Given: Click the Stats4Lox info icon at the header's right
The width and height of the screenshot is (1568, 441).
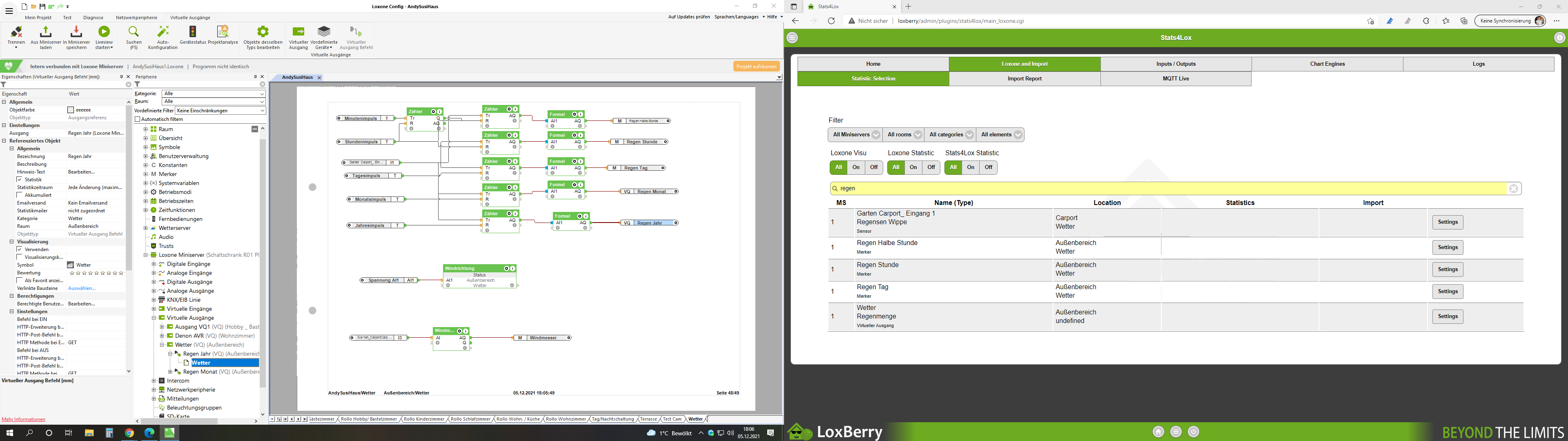Looking at the screenshot, I should (1559, 38).
